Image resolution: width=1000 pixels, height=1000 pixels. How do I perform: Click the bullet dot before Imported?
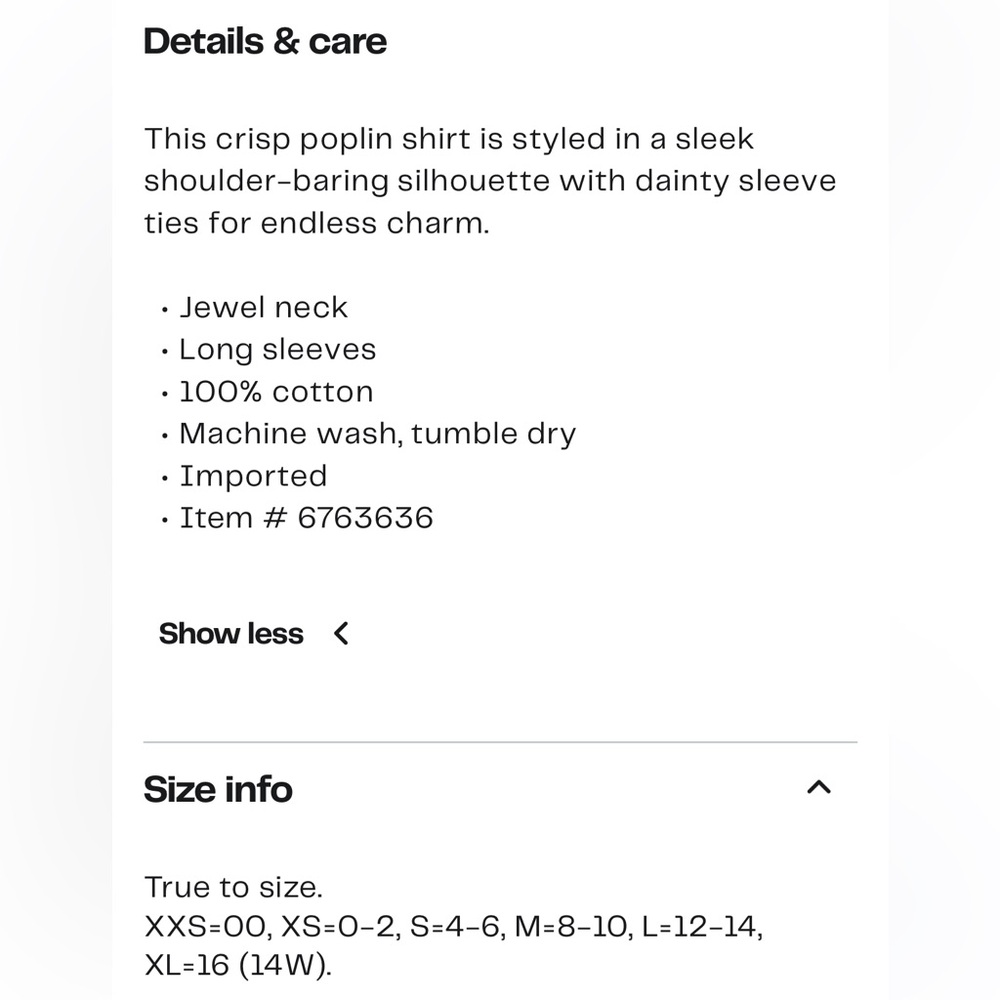coord(165,478)
